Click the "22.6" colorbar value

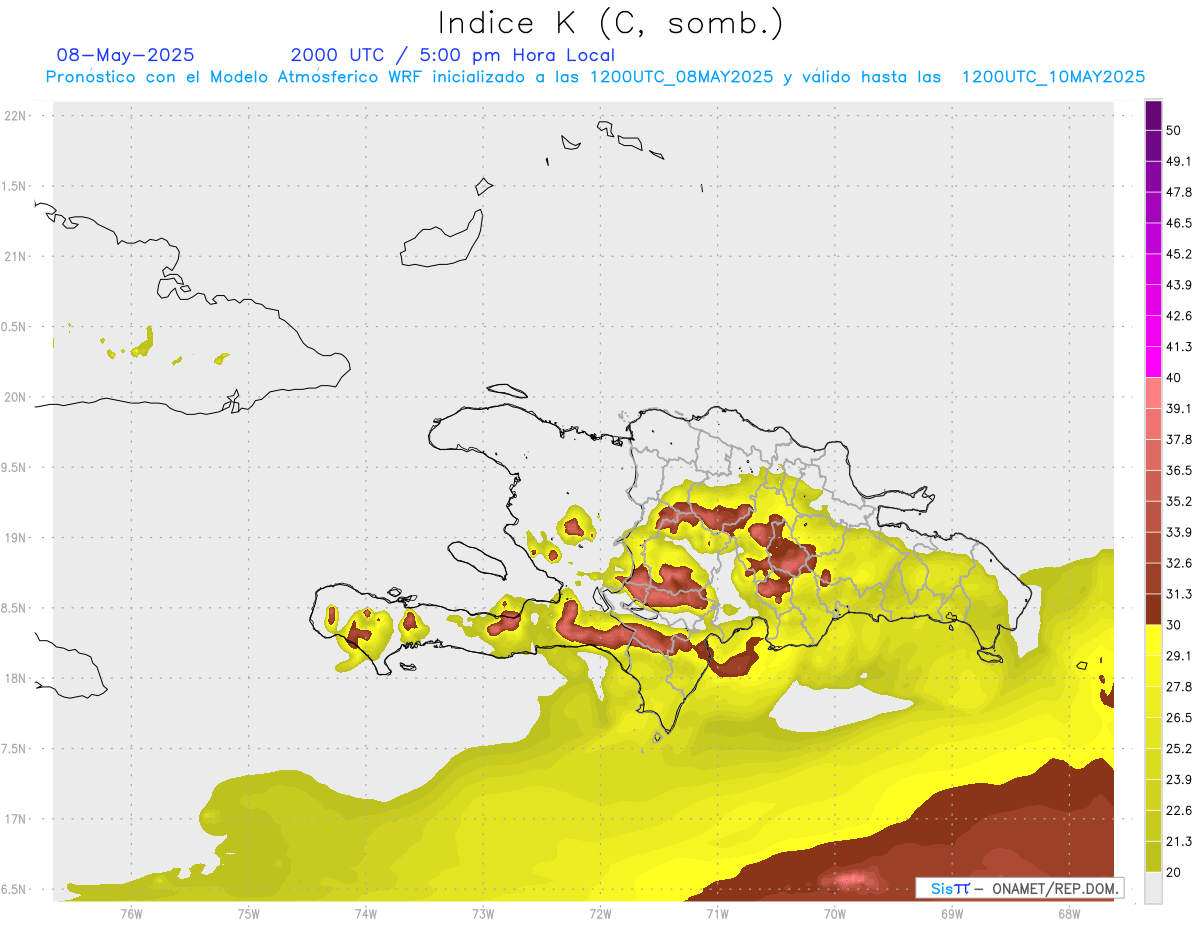click(x=1179, y=811)
